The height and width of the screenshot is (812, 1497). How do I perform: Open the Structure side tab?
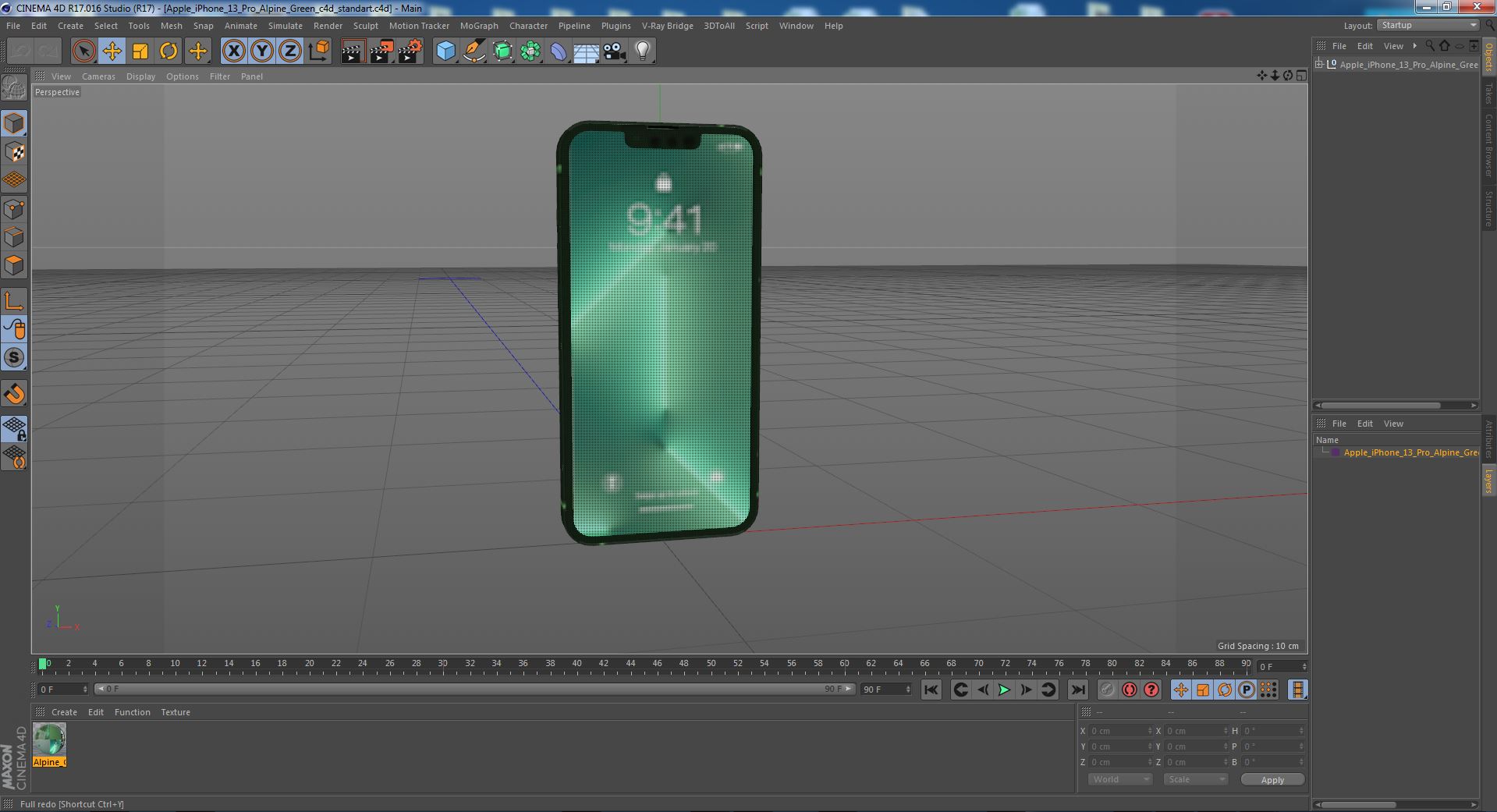point(1488,208)
